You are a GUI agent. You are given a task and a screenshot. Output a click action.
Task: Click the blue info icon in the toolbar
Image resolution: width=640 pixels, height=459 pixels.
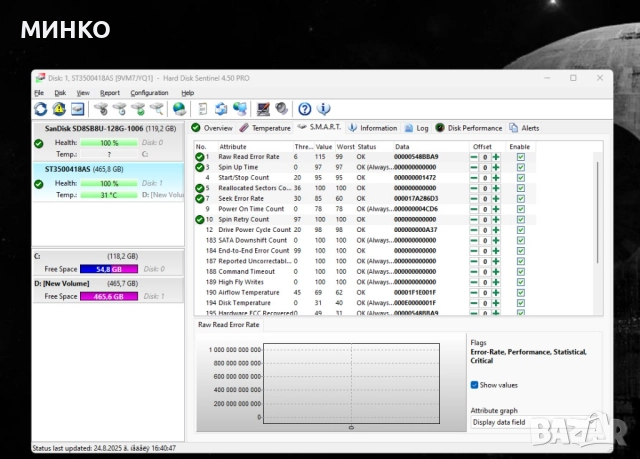click(x=324, y=109)
